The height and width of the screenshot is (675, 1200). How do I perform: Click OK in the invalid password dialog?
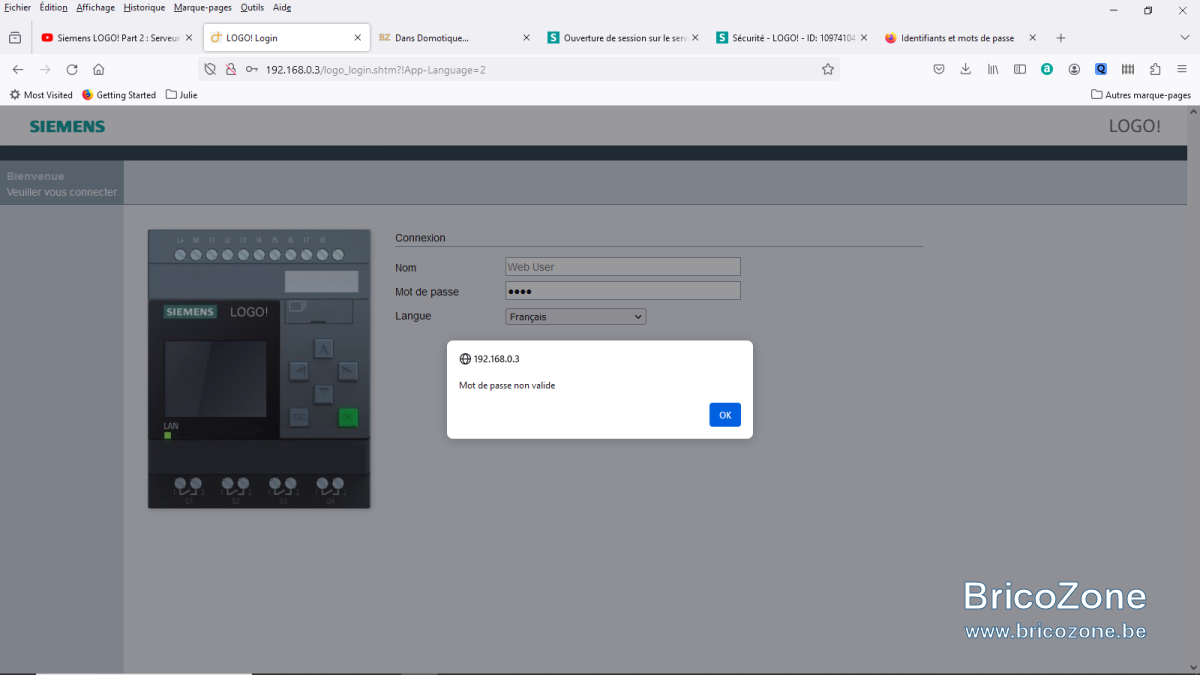click(725, 415)
